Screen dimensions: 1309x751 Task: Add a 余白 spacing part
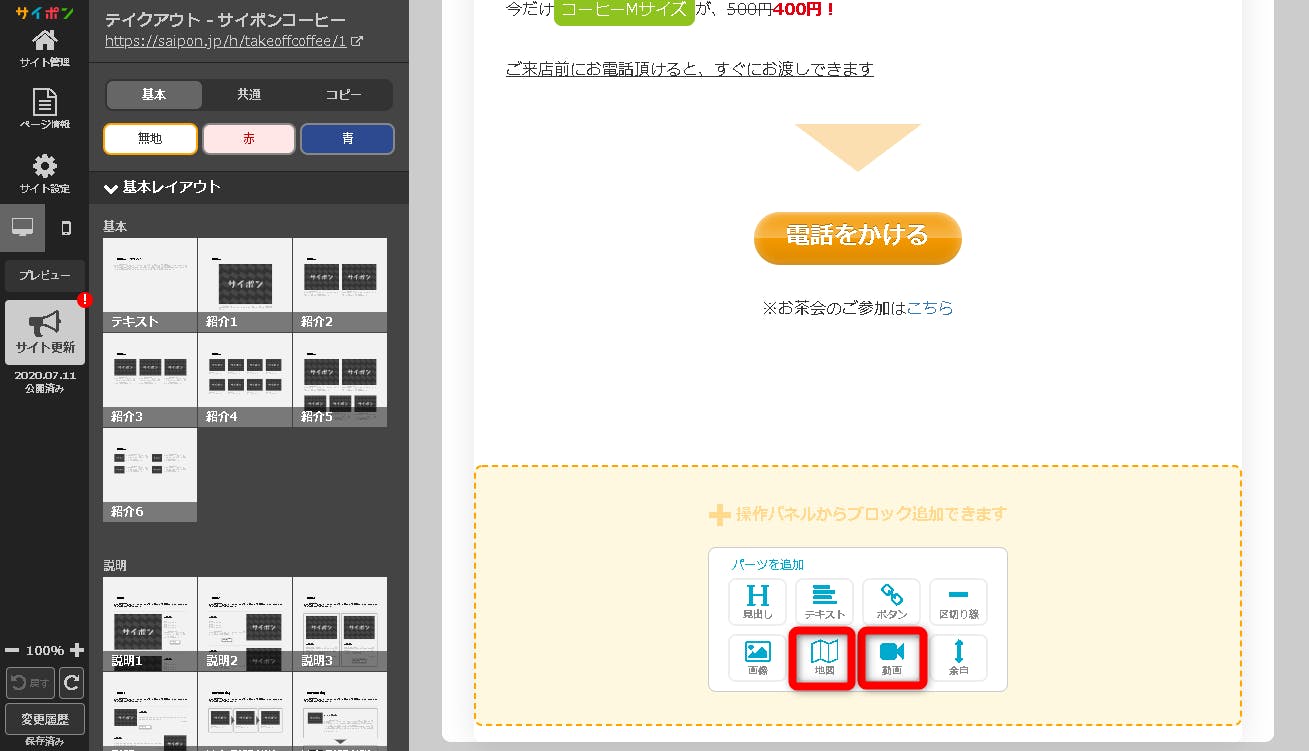pyautogui.click(x=958, y=658)
